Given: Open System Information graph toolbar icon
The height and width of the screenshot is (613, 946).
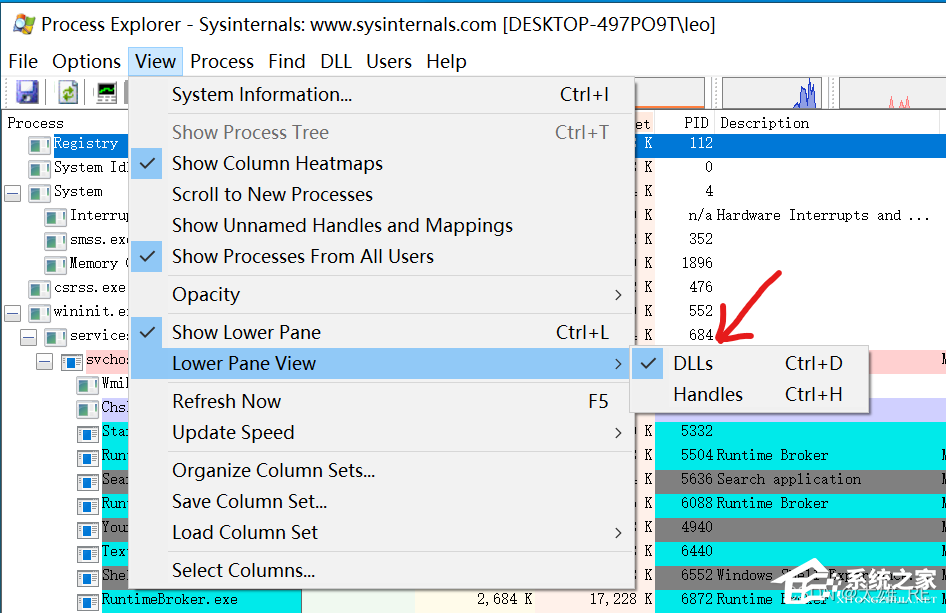Looking at the screenshot, I should click(x=106, y=93).
